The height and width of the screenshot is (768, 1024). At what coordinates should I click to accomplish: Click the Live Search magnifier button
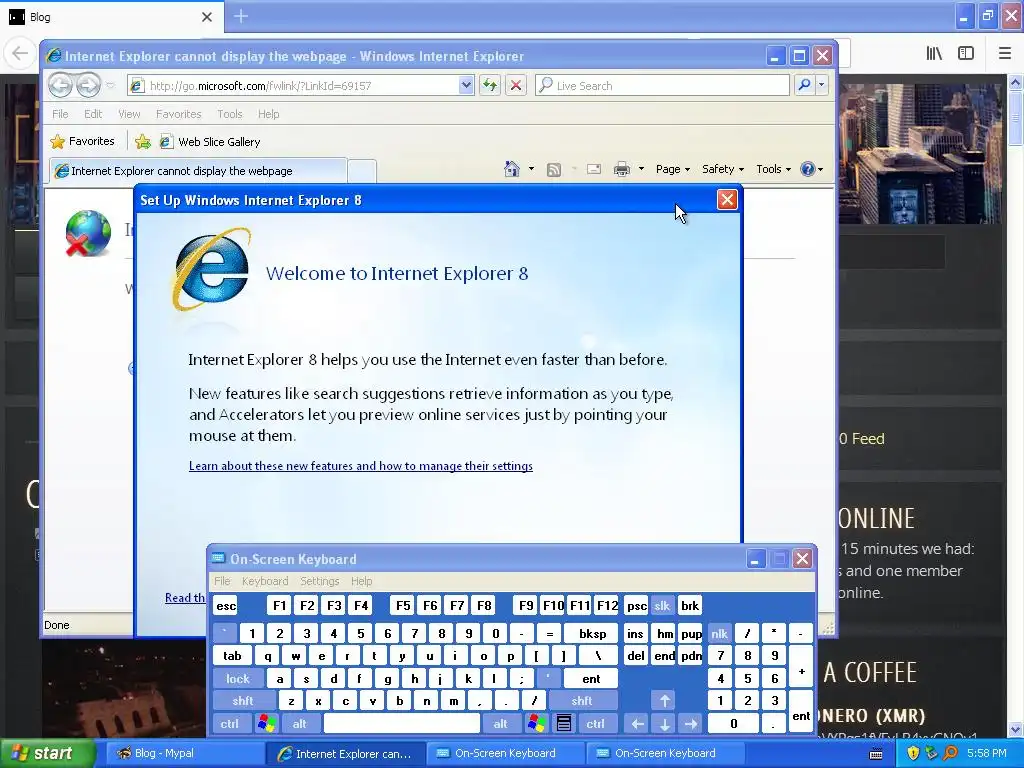click(805, 85)
